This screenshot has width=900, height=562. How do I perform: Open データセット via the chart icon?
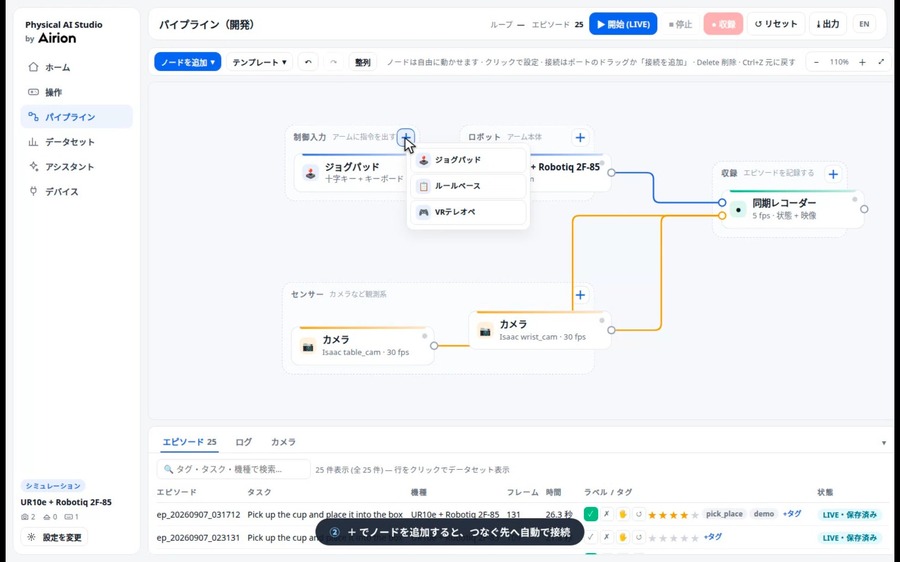33,142
